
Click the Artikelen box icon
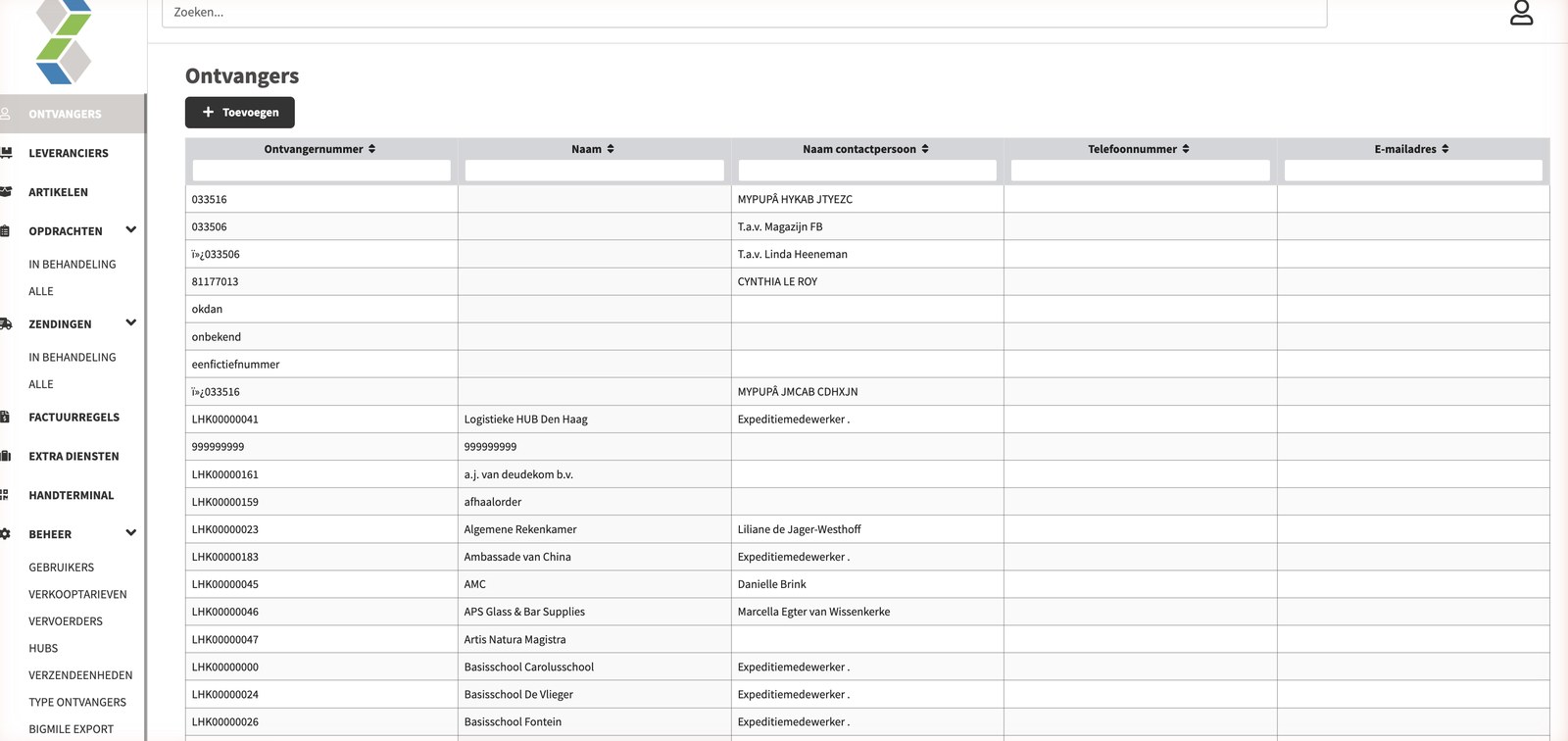[6, 192]
